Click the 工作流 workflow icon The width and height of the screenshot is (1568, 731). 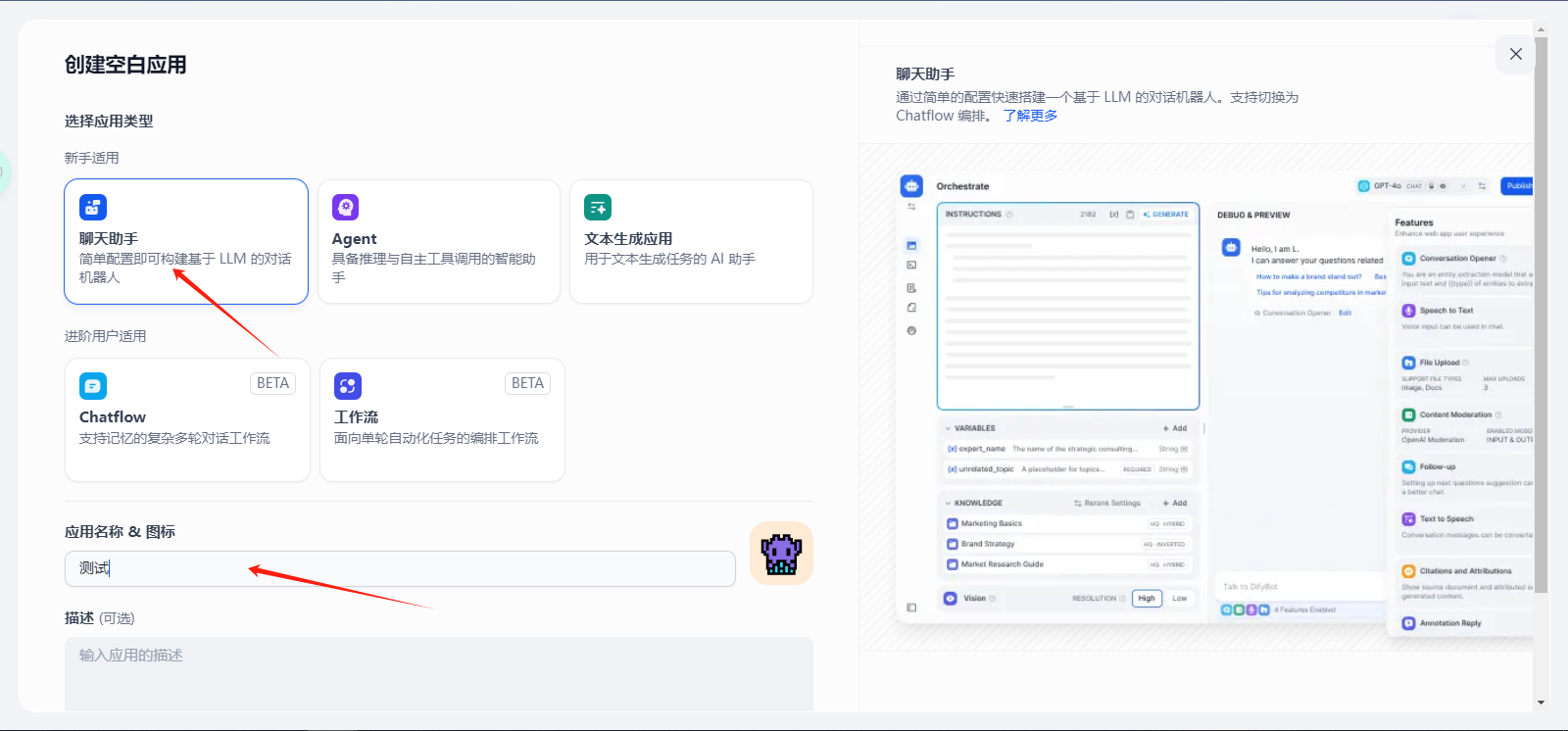[348, 386]
